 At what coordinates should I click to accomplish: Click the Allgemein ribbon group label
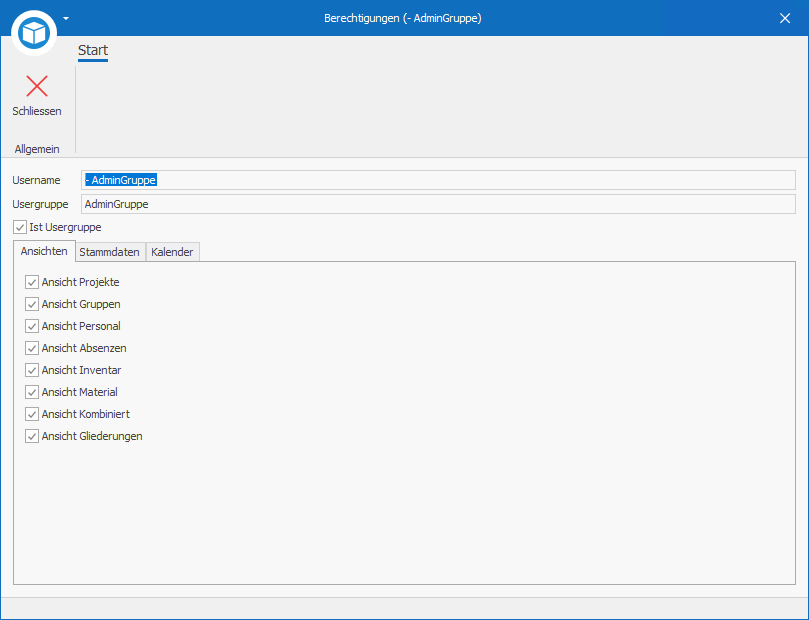(37, 149)
